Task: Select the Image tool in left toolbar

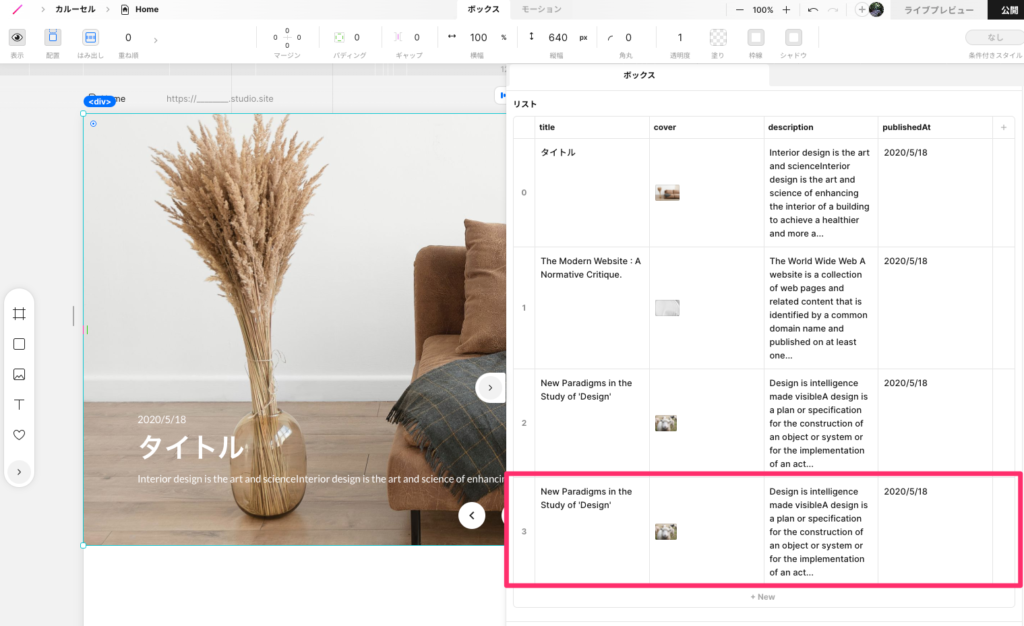Action: (19, 374)
